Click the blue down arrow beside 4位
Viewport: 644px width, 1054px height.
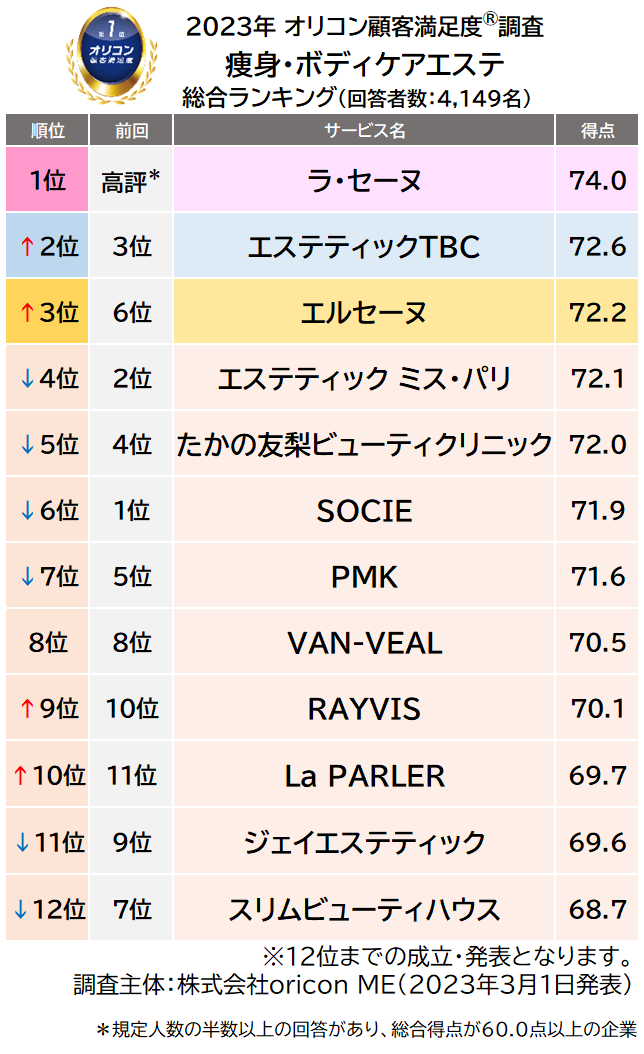(27, 379)
